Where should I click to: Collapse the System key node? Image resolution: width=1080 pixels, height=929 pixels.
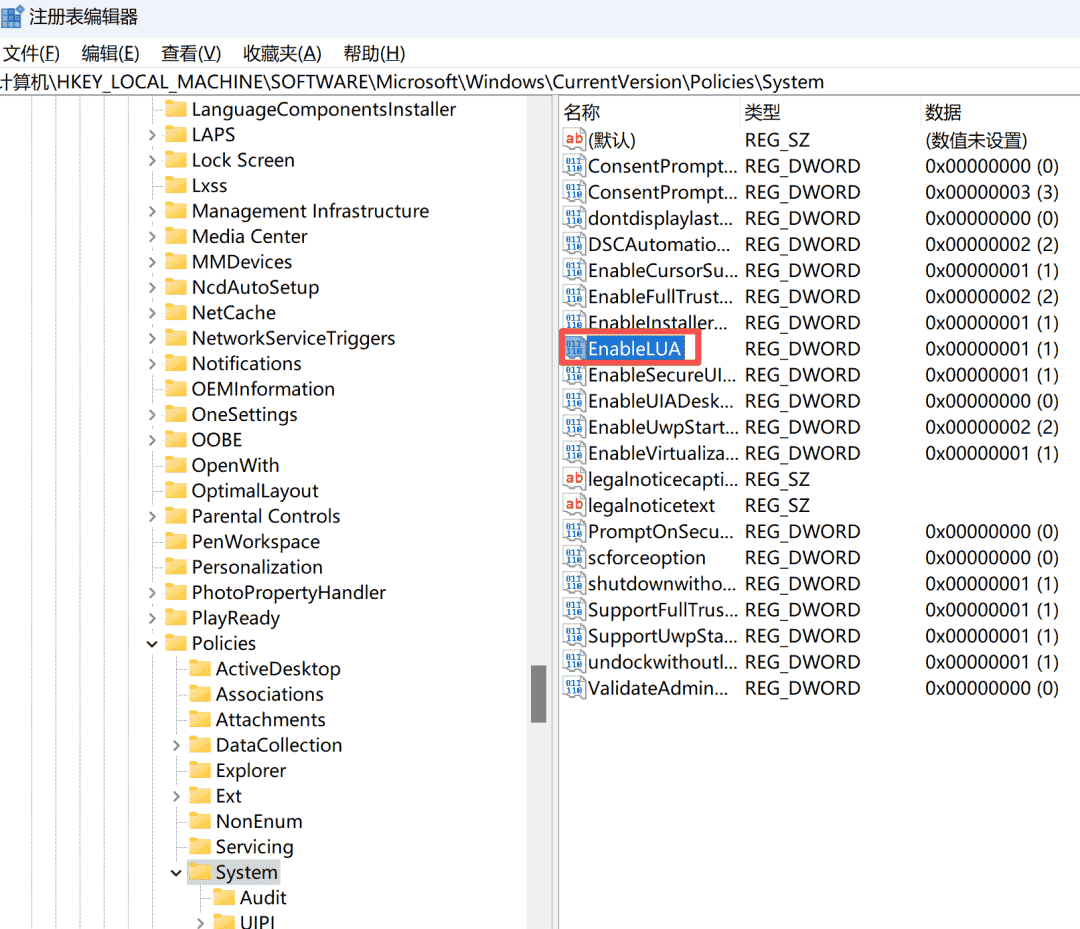177,873
